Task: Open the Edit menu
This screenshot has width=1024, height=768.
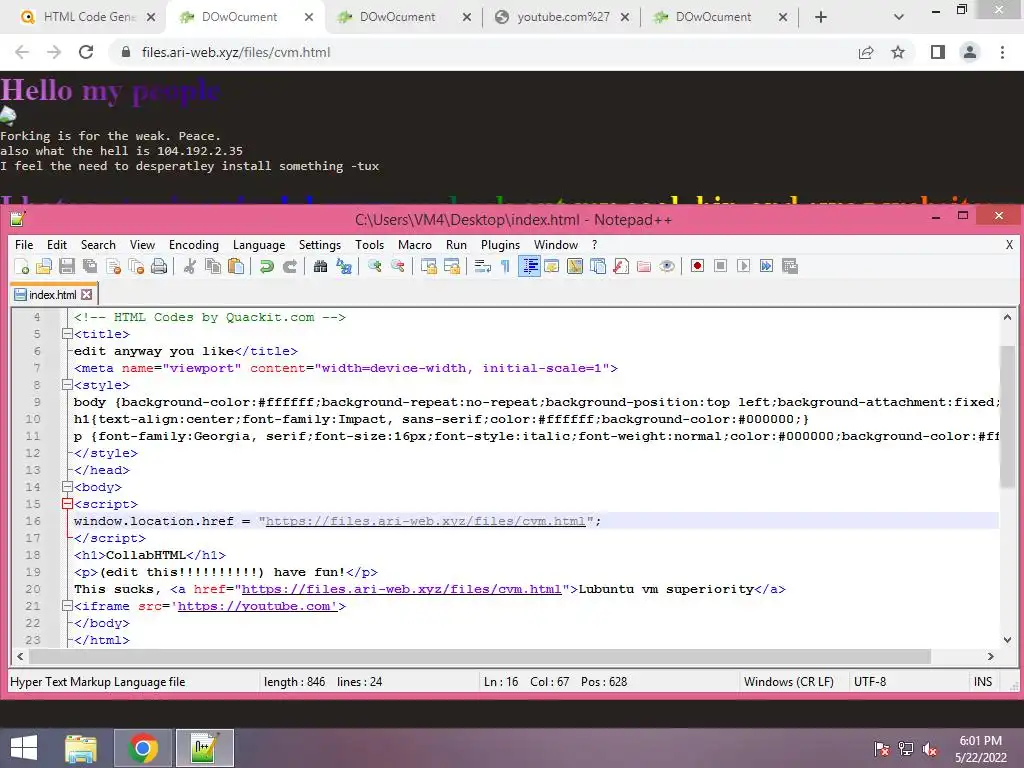Action: 57,245
